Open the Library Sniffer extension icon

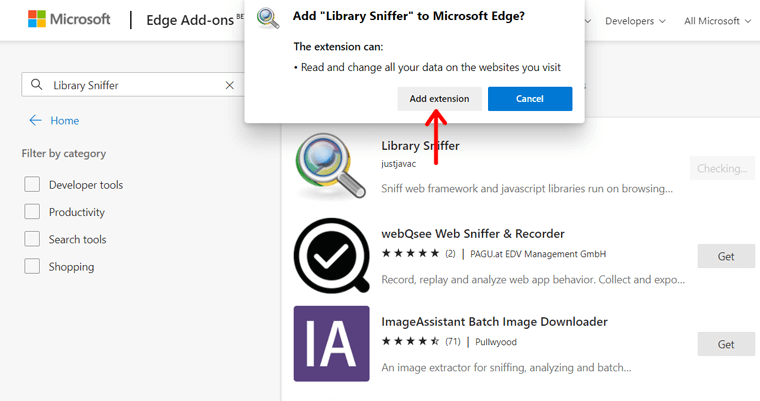point(331,168)
